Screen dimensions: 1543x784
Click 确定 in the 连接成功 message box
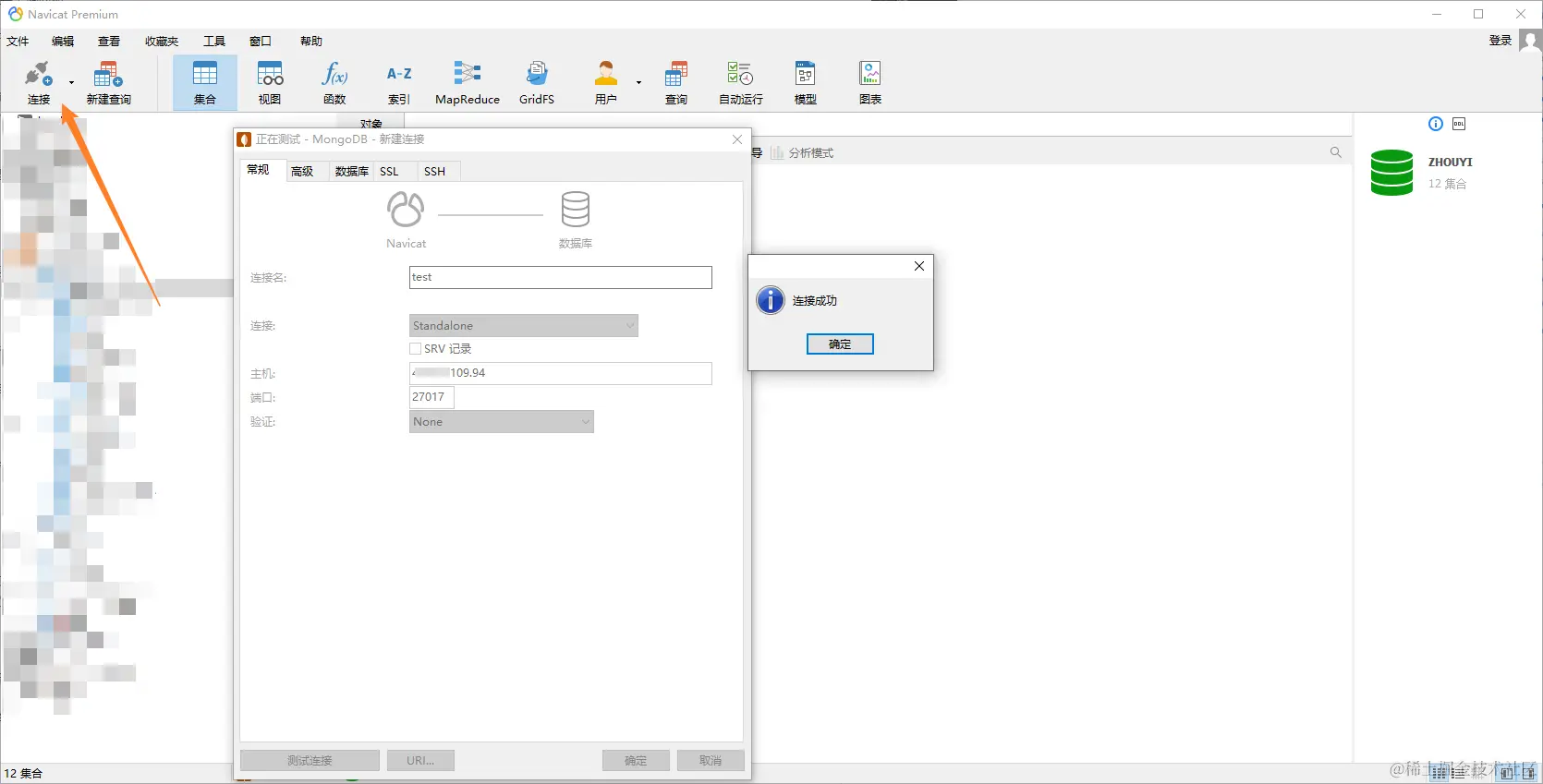[x=840, y=344]
